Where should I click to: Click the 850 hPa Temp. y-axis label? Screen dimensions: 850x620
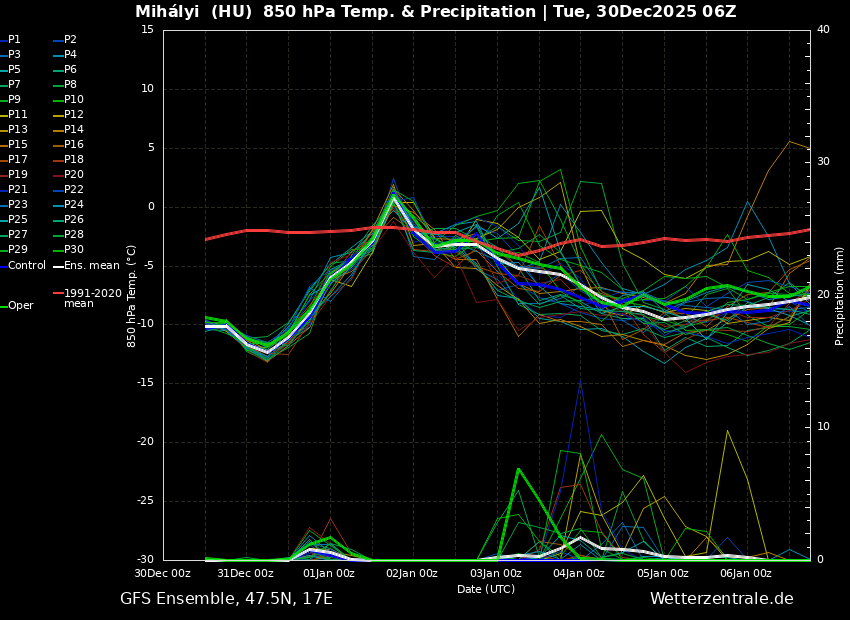point(132,295)
